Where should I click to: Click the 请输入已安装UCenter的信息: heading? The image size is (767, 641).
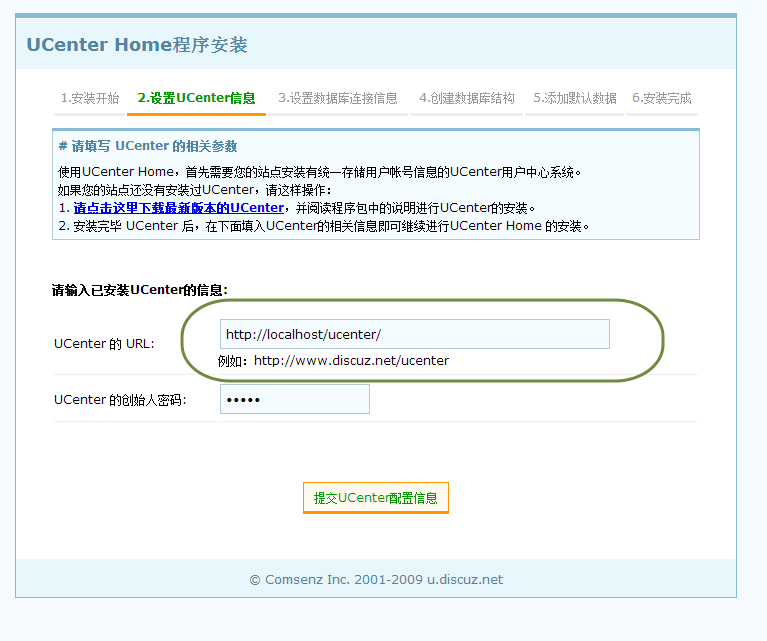140,290
